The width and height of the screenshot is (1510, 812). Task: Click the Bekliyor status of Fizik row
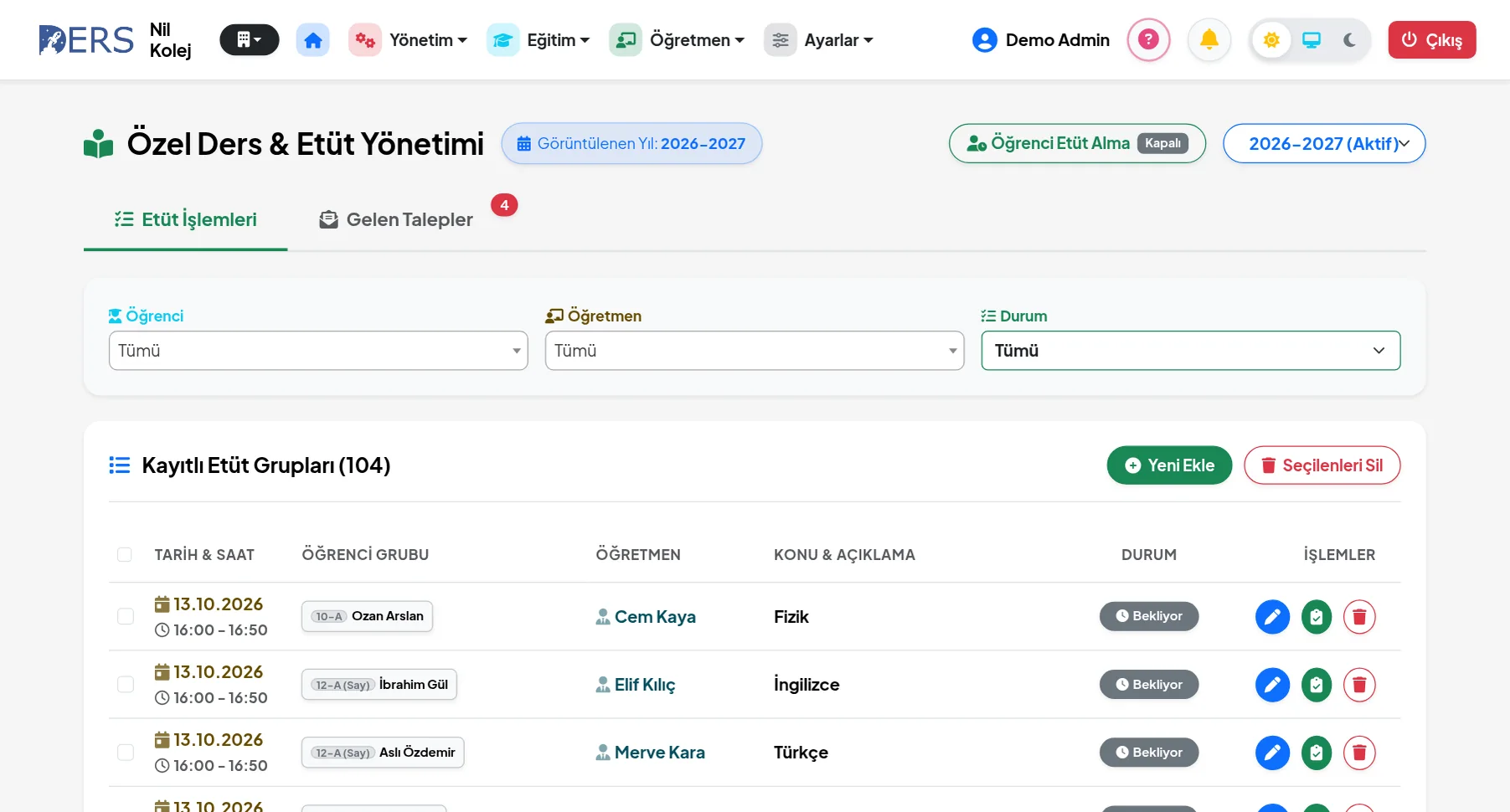pyautogui.click(x=1149, y=616)
